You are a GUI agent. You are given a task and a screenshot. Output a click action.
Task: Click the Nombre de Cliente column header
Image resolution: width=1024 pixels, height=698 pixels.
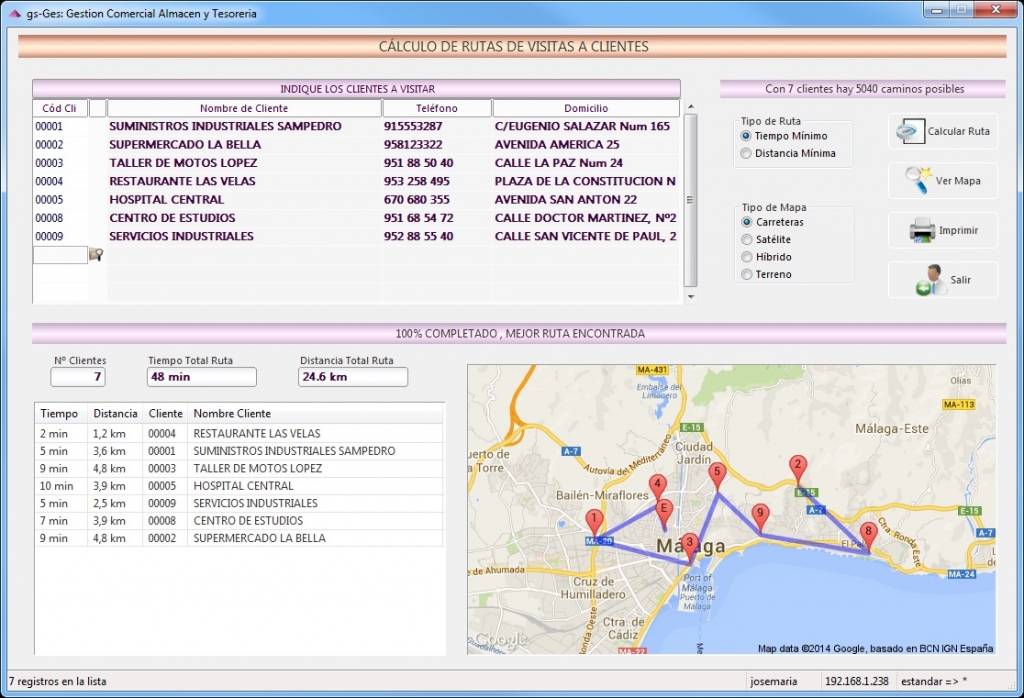click(x=244, y=108)
